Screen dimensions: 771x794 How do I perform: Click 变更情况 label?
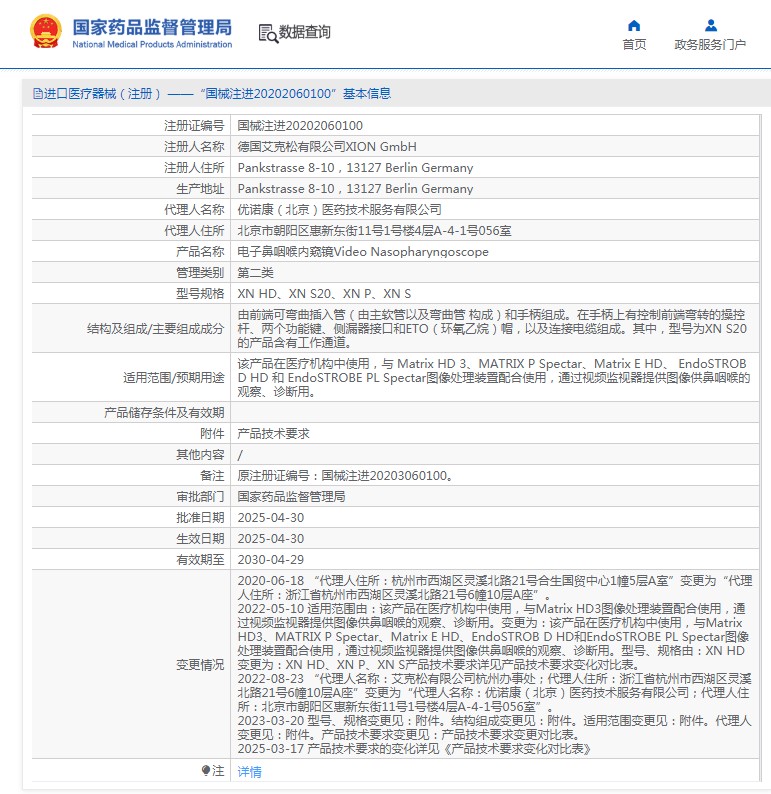[x=200, y=665]
